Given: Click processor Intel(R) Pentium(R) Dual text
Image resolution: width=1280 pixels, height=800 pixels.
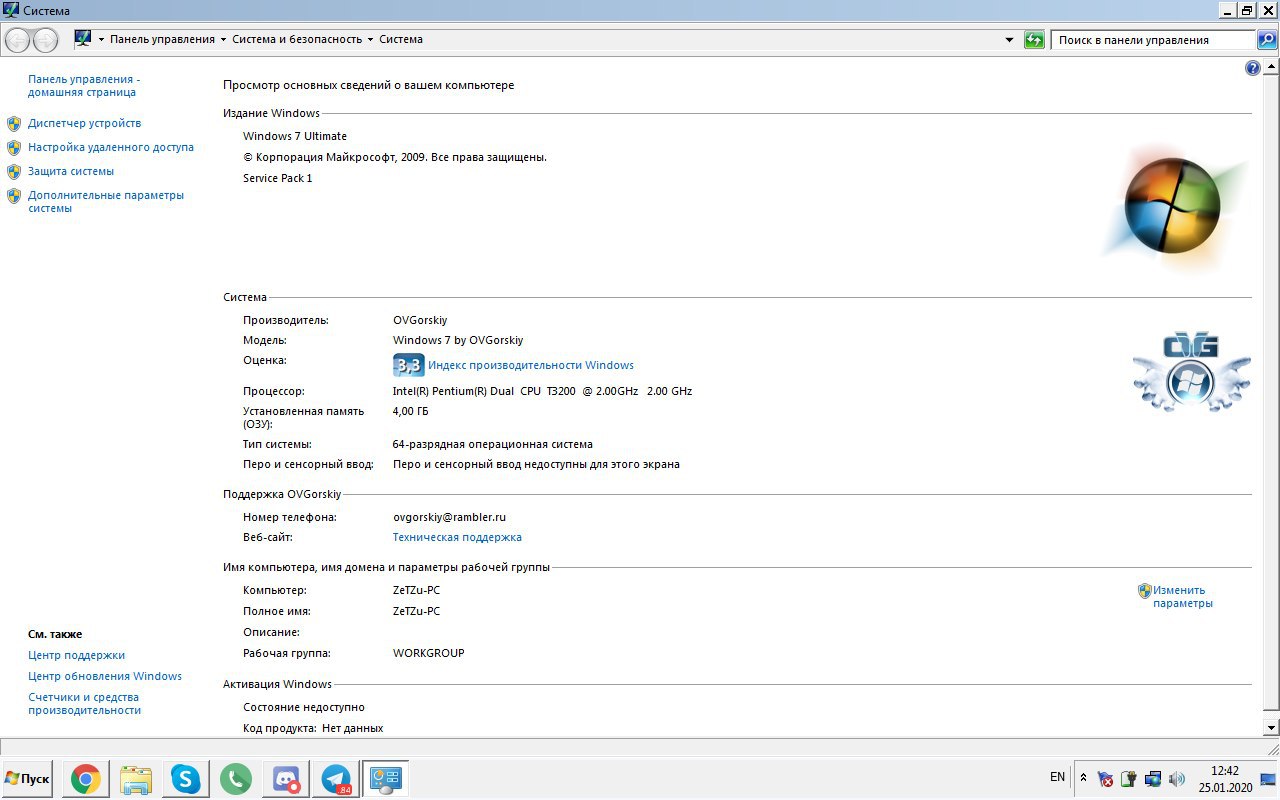Looking at the screenshot, I should coord(542,391).
